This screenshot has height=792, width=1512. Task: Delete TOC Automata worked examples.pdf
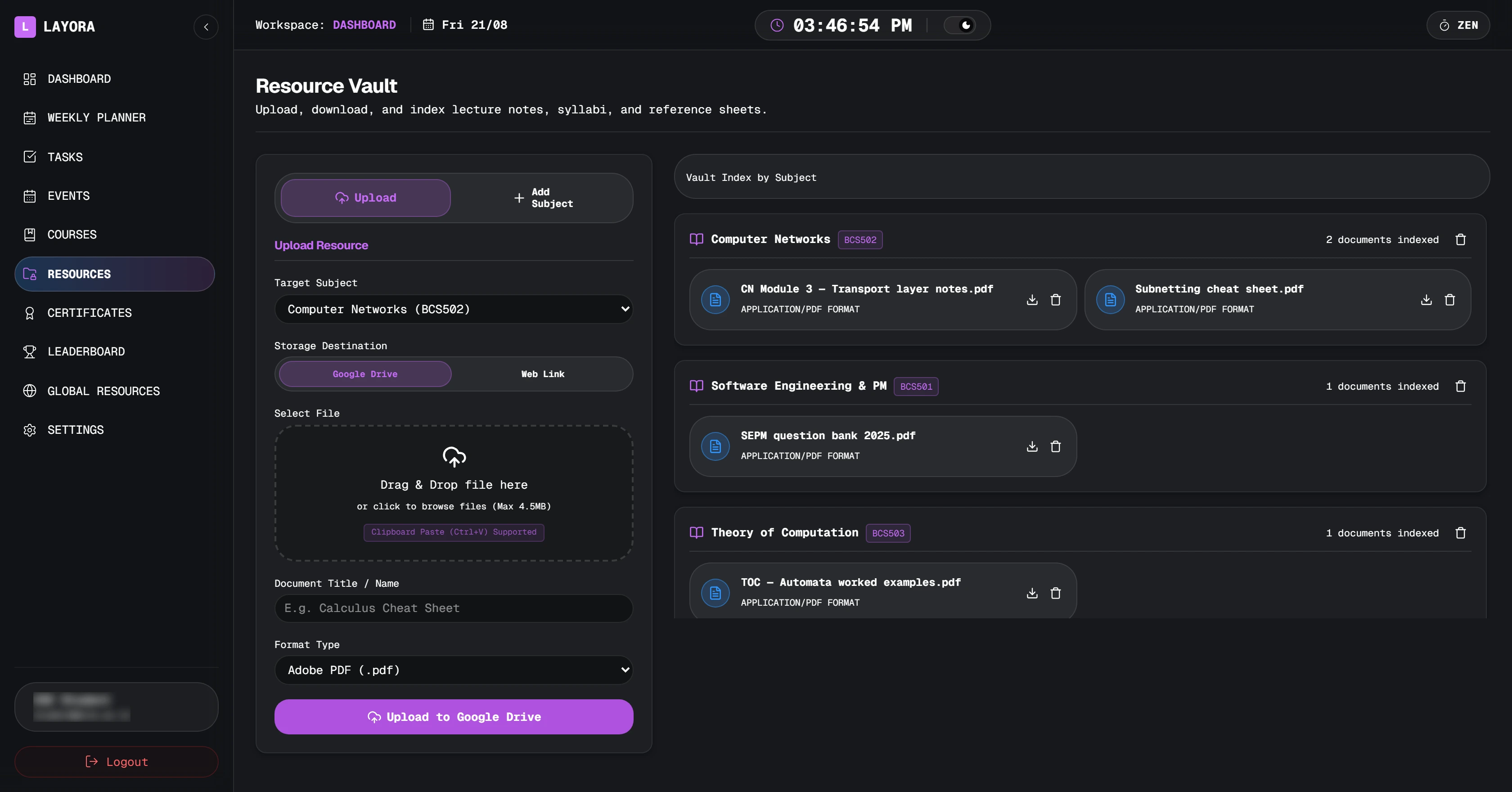coord(1055,594)
